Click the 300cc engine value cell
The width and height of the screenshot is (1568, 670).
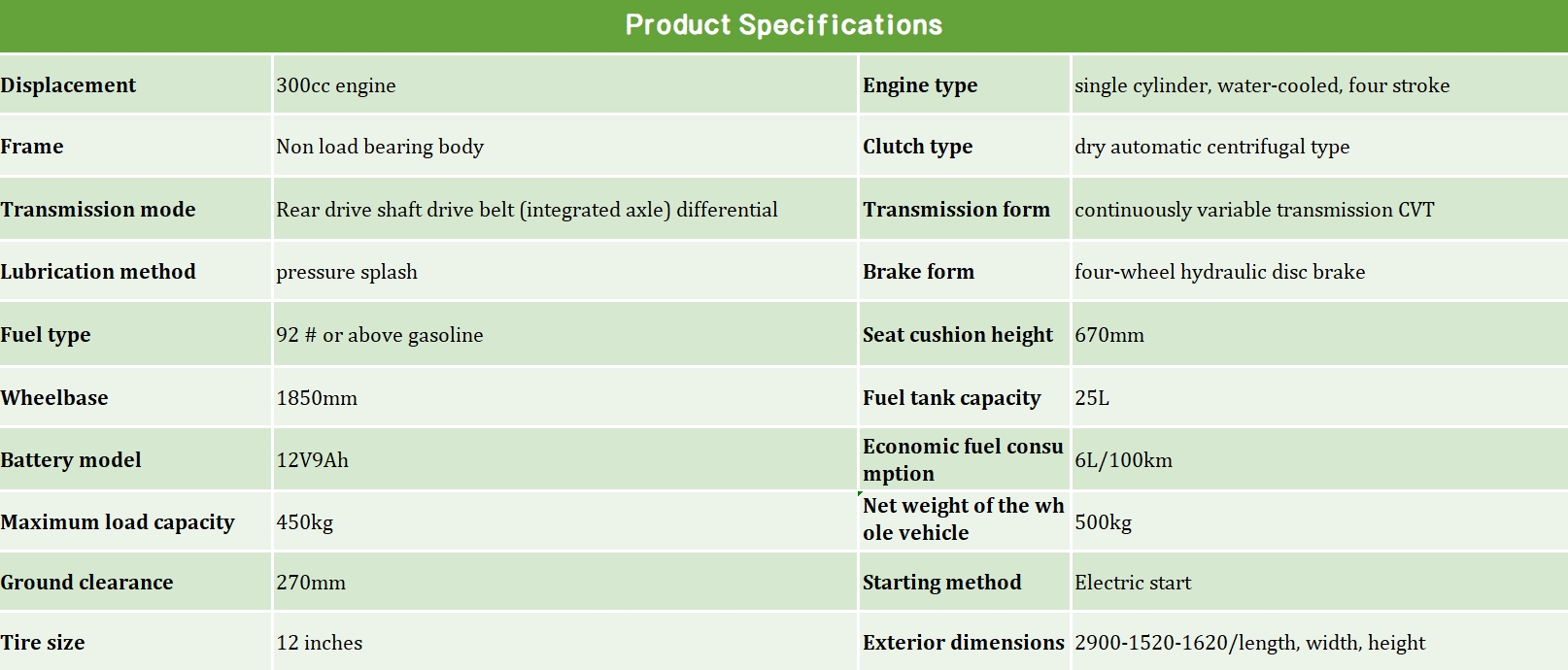(x=336, y=85)
